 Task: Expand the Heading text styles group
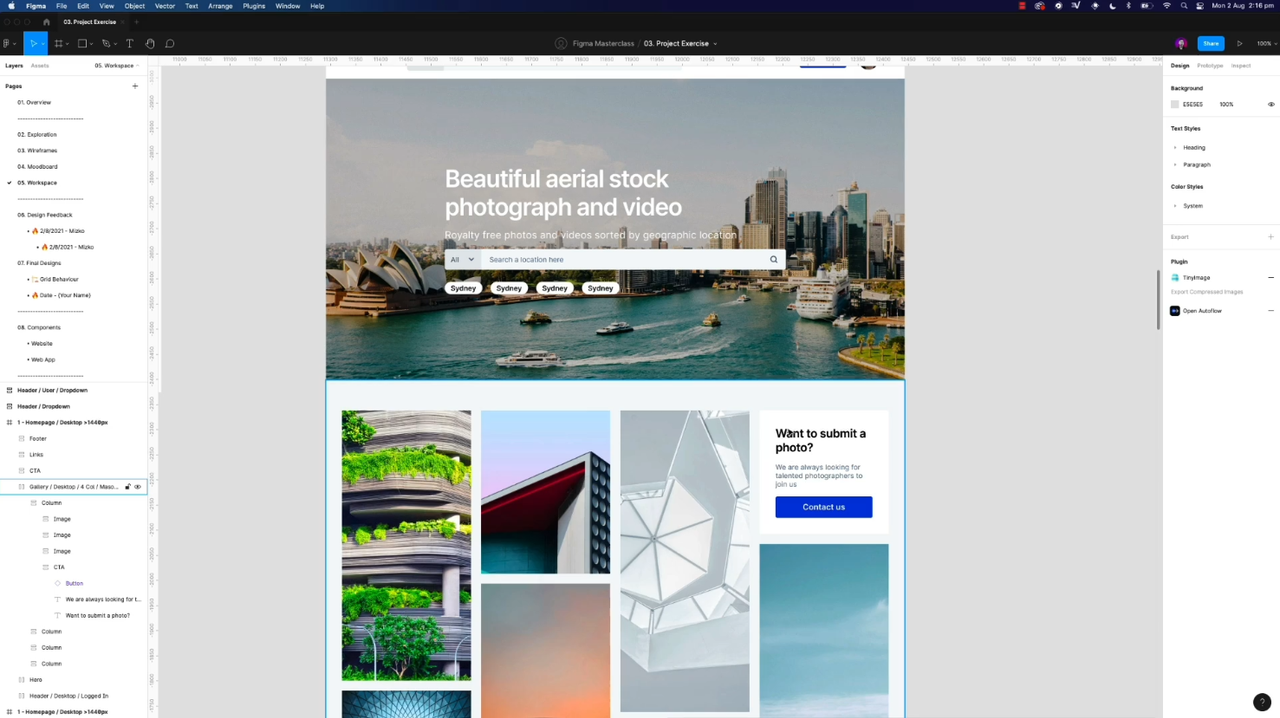click(1175, 147)
